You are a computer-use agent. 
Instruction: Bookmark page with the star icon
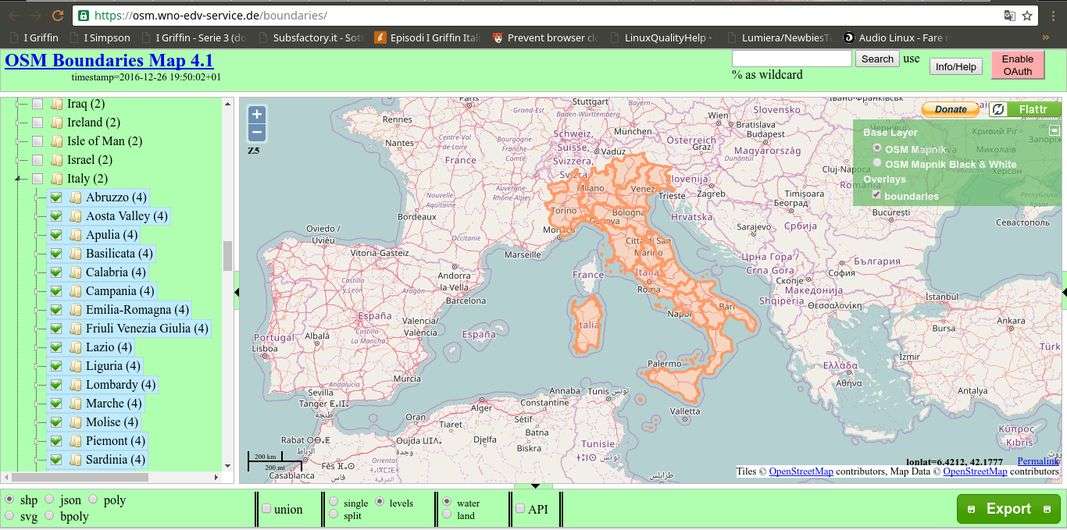pos(1029,16)
